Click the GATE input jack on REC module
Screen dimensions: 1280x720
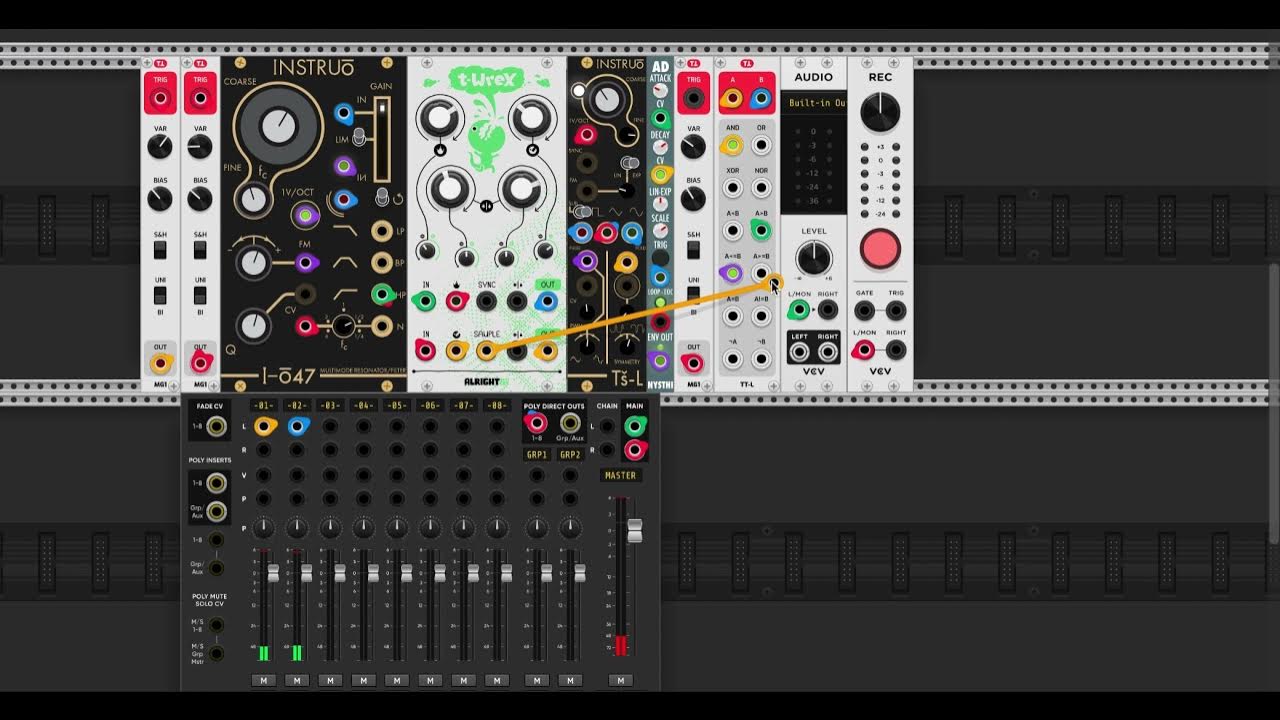(x=864, y=310)
